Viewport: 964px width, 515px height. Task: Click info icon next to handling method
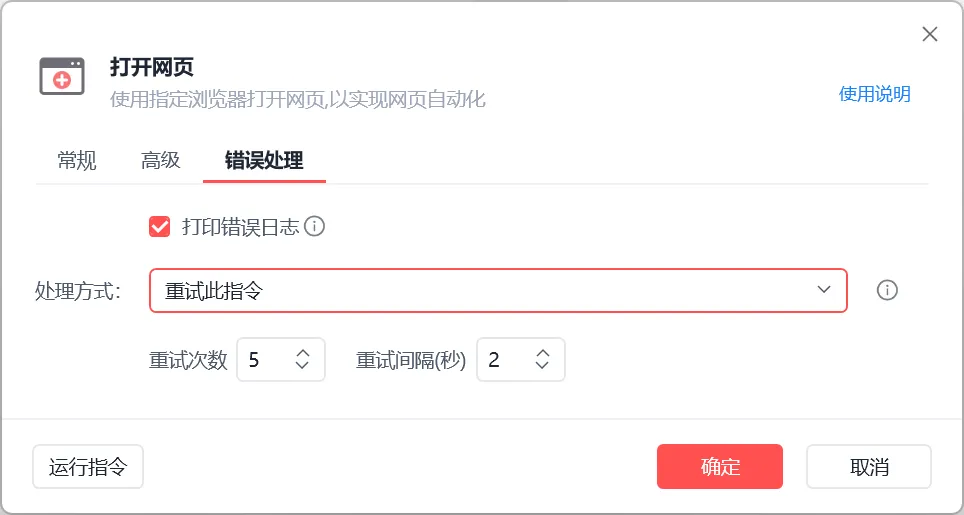click(x=887, y=290)
